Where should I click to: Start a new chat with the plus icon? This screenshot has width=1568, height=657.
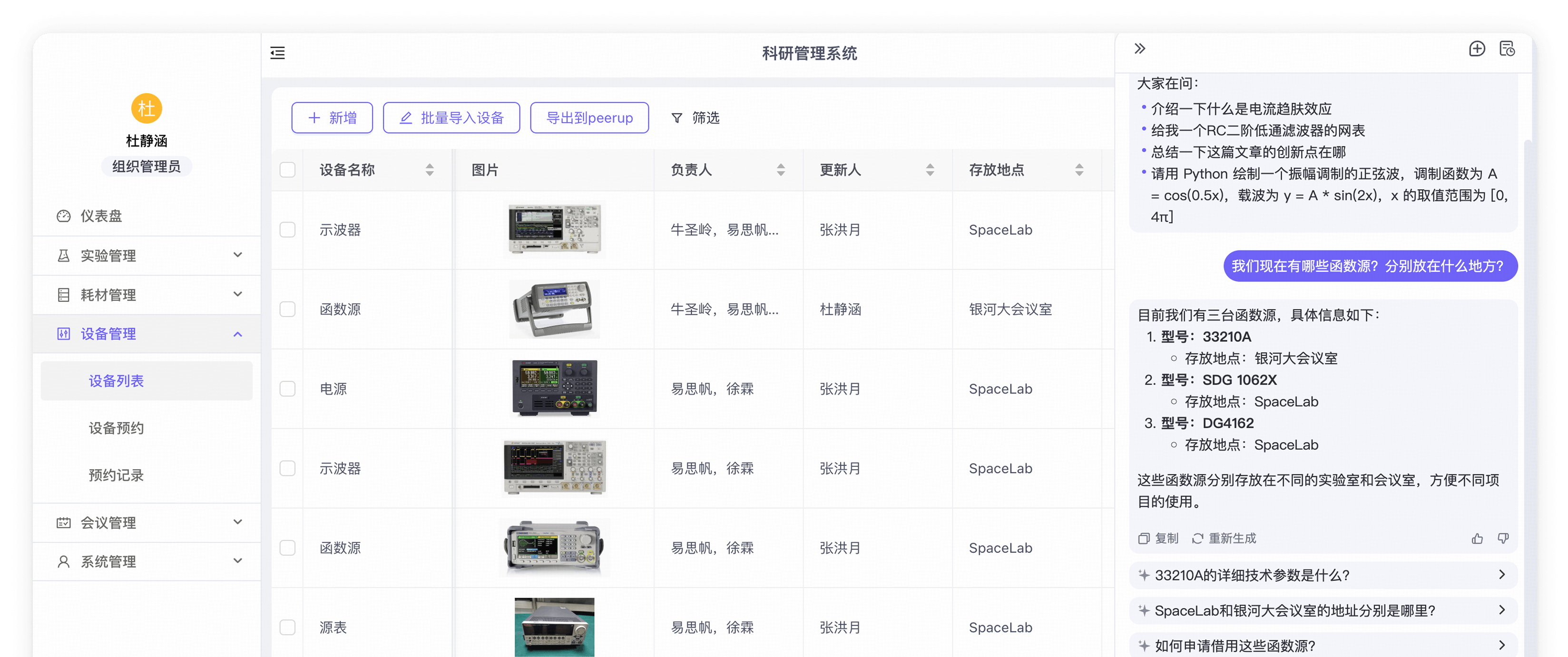click(x=1477, y=48)
